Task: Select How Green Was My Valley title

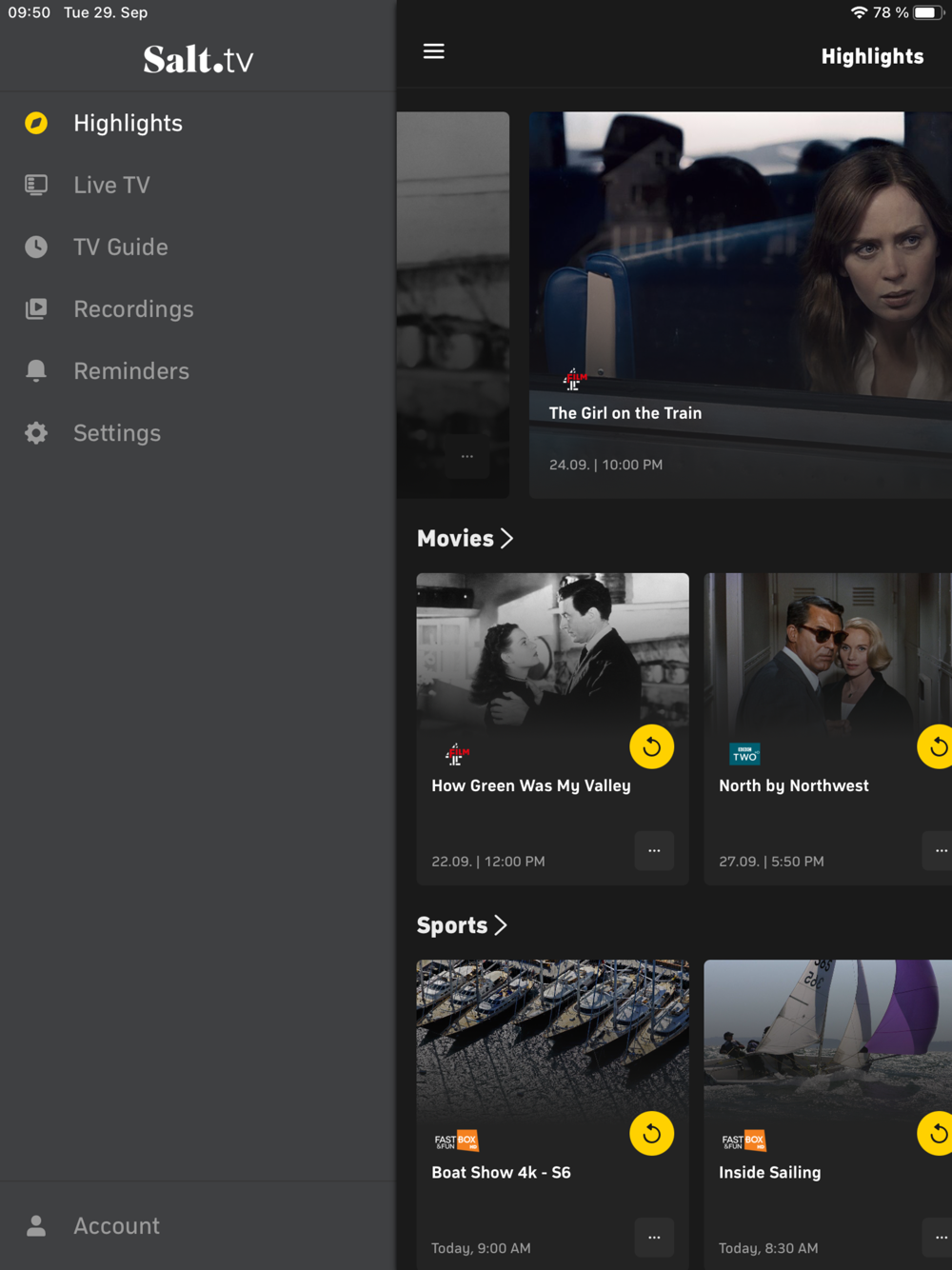Action: click(x=531, y=785)
